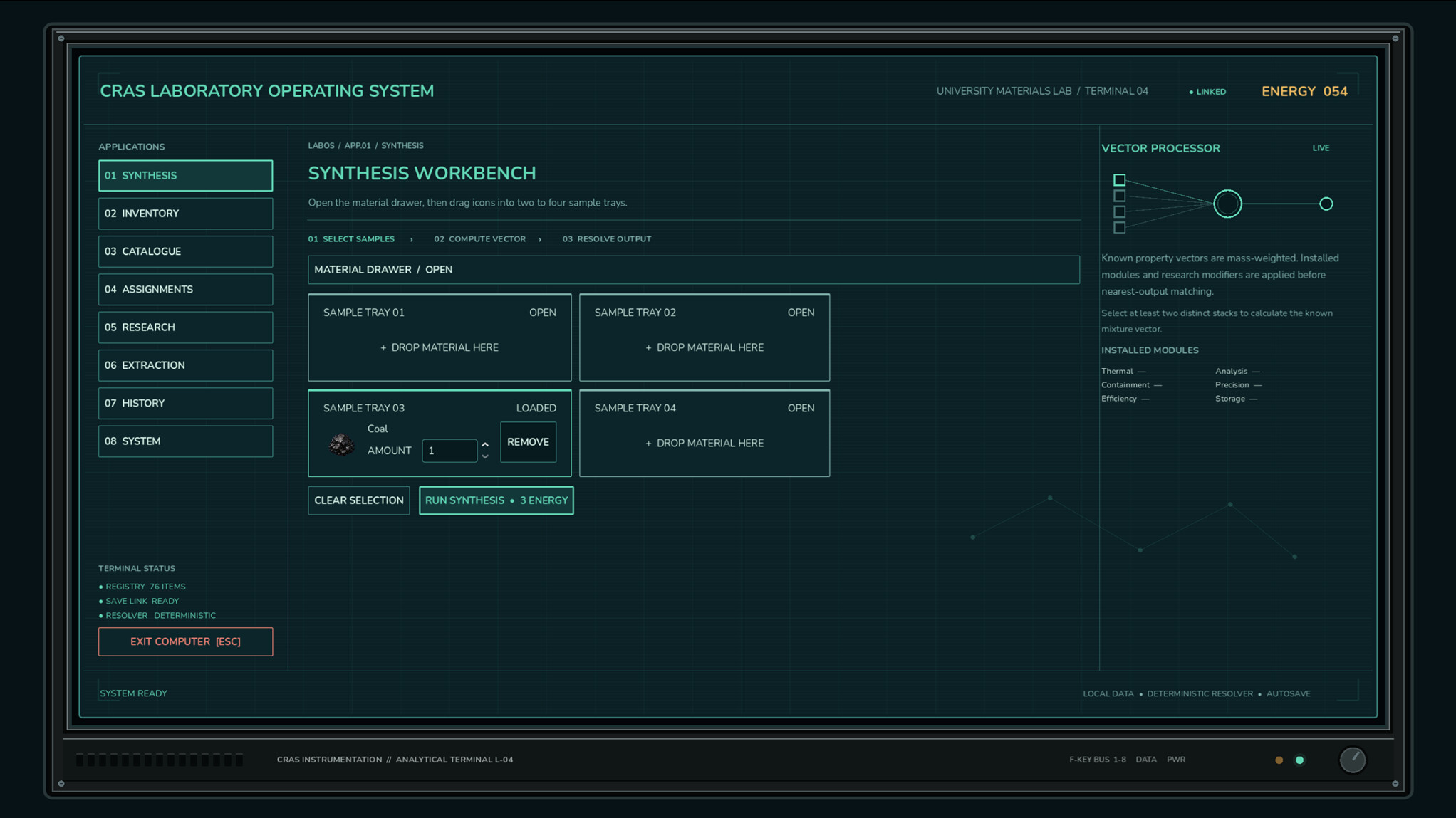
Task: Click the Coal amount input field
Action: point(449,451)
